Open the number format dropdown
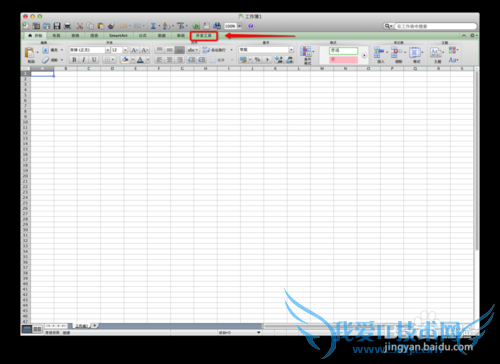Screen dimensions: 500x364 [x=291, y=50]
